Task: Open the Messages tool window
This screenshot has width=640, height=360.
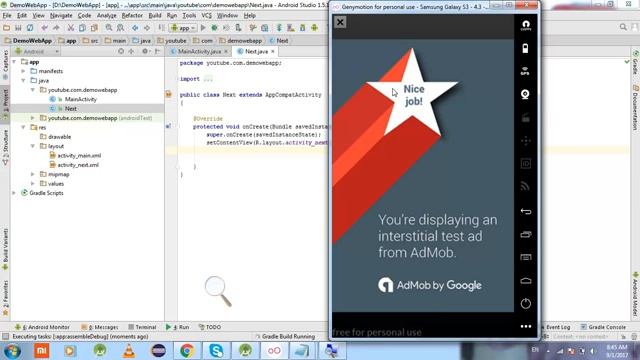Action: pyautogui.click(x=100, y=327)
